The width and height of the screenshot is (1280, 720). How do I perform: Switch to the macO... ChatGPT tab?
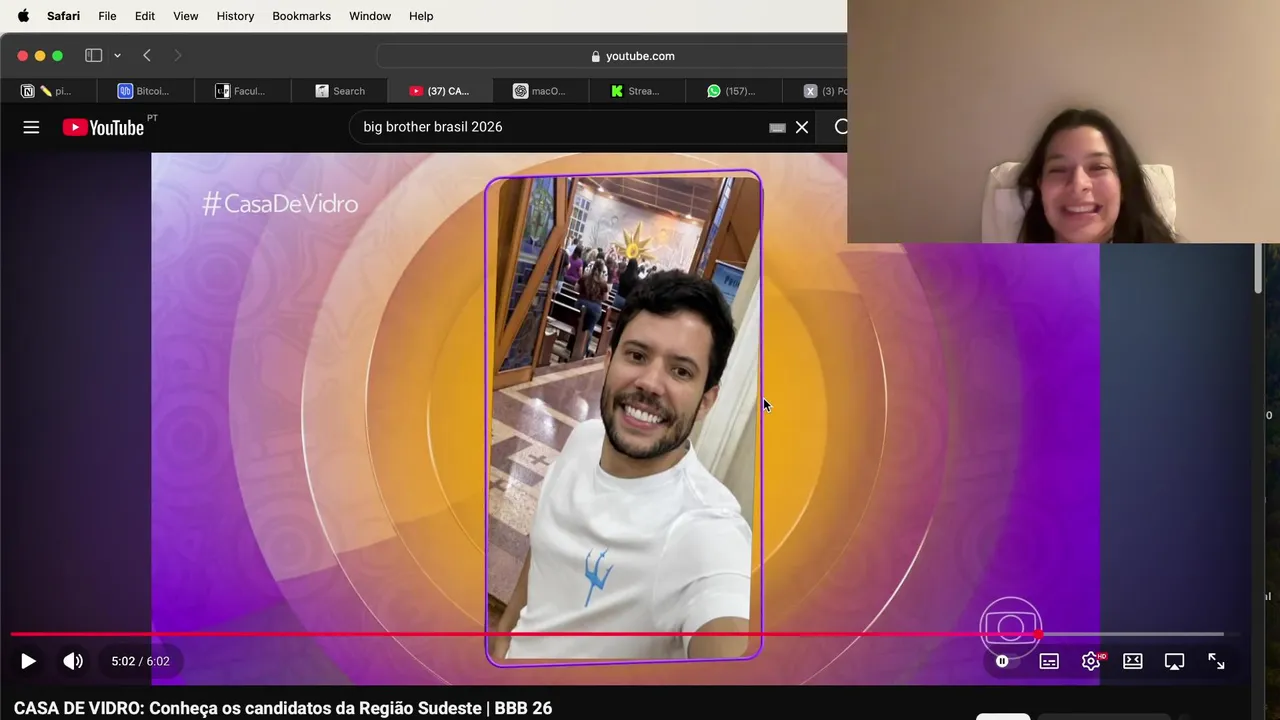[540, 91]
